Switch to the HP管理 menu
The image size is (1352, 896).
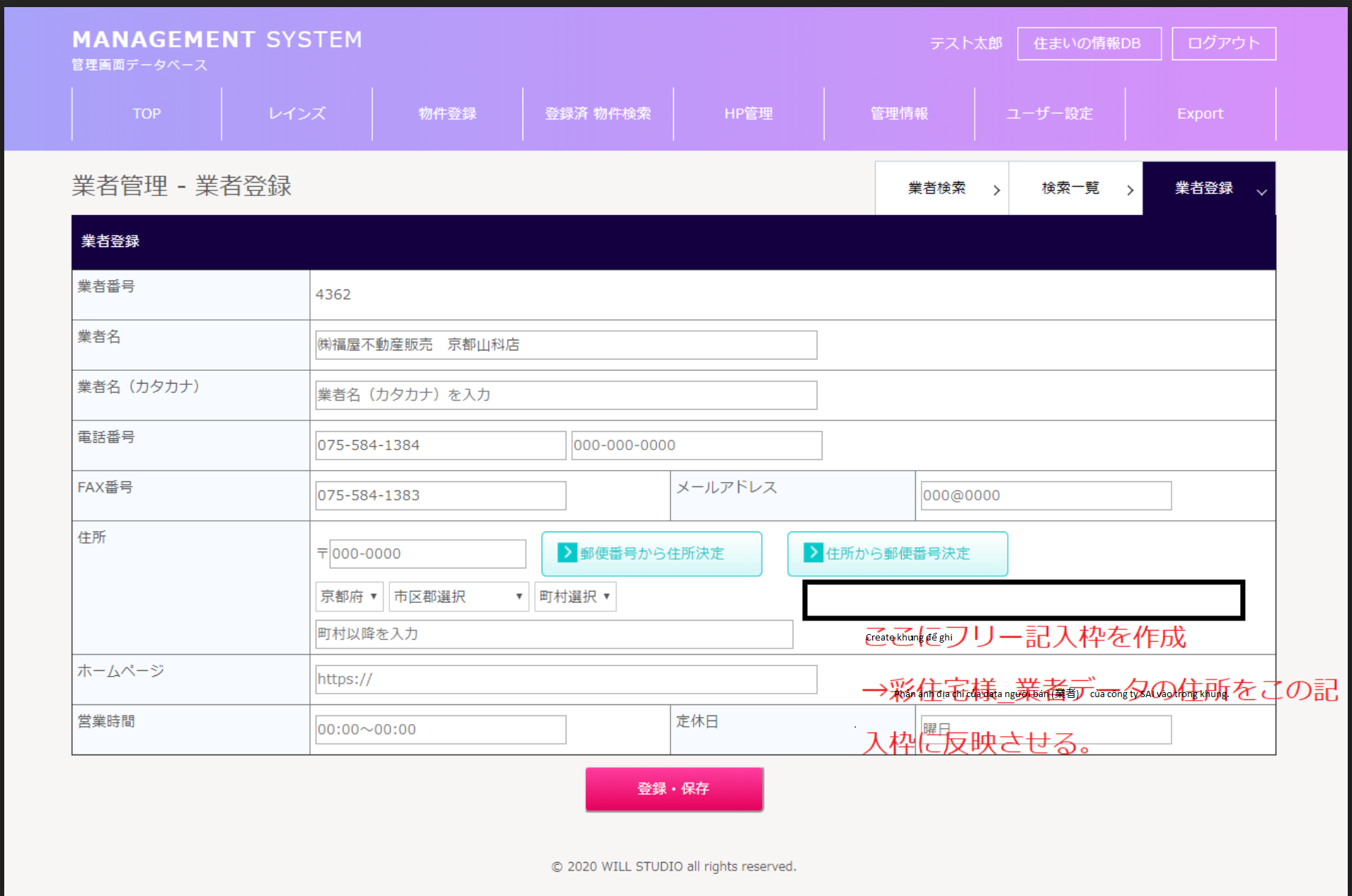click(x=748, y=114)
